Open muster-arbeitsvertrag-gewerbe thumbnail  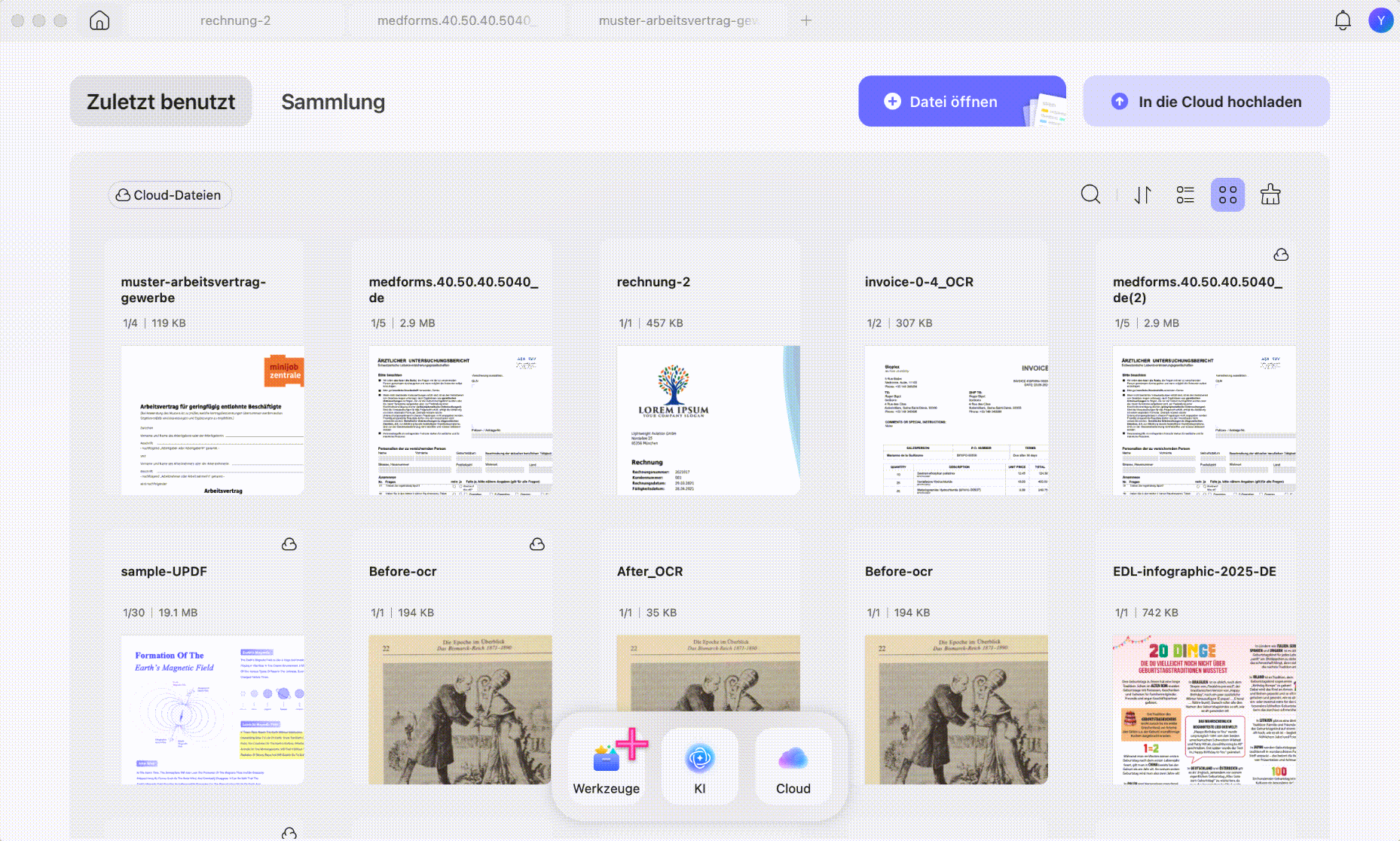click(212, 420)
